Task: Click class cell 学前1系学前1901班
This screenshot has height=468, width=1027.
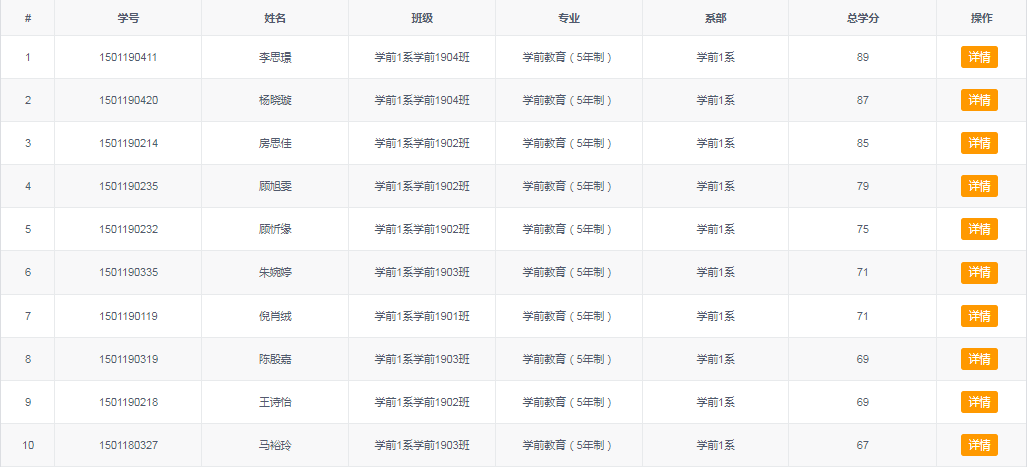Action: click(x=422, y=316)
